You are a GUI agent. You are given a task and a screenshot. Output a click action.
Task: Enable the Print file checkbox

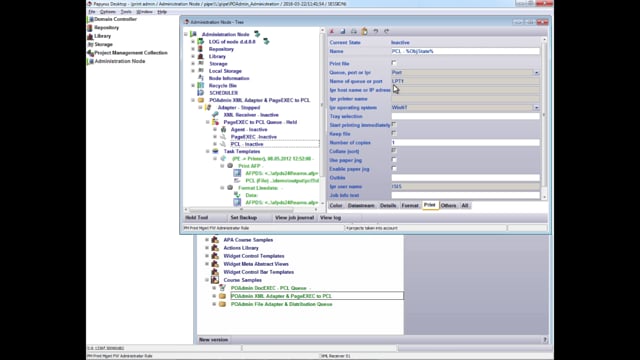click(x=394, y=63)
